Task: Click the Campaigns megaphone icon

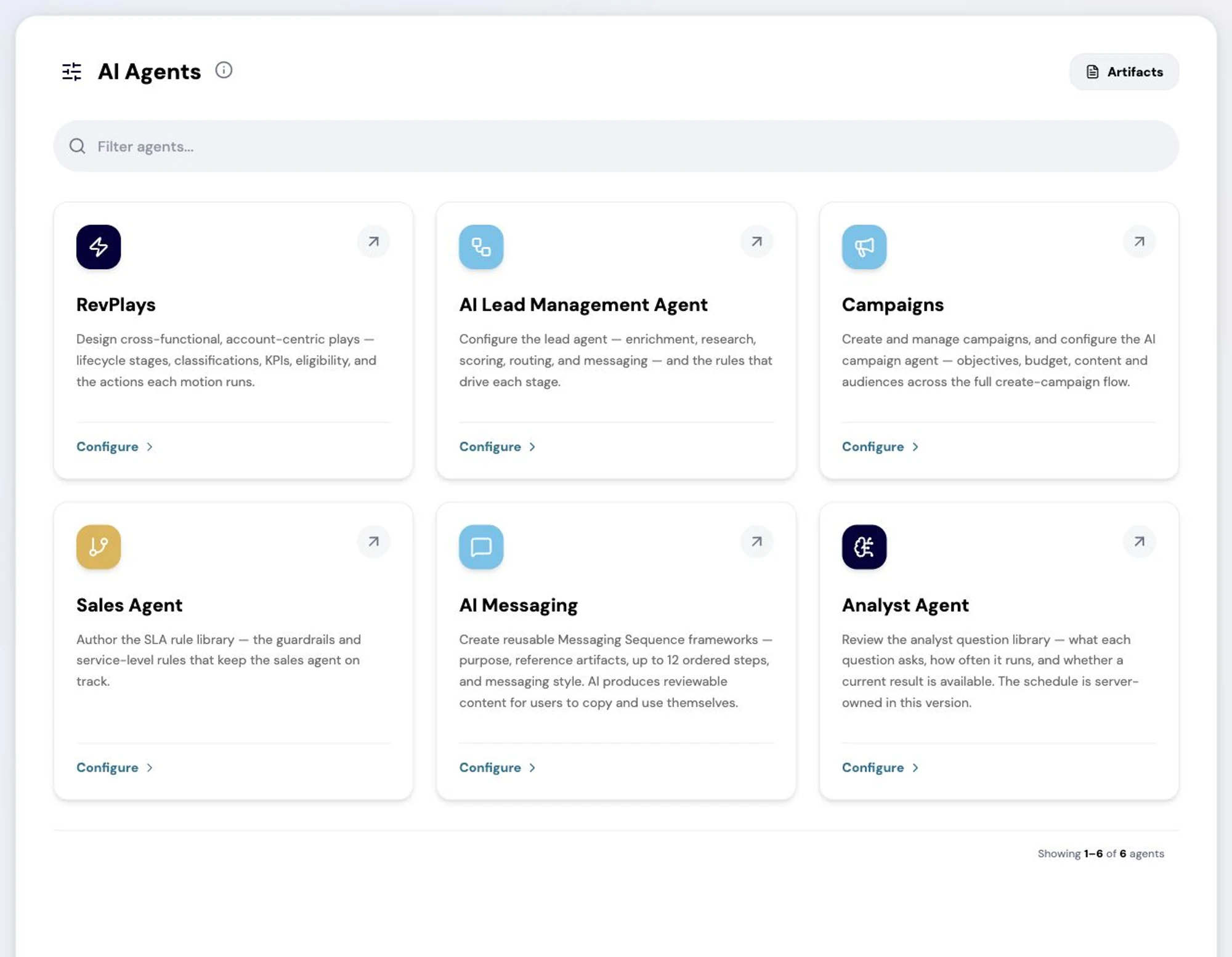Action: pos(864,247)
